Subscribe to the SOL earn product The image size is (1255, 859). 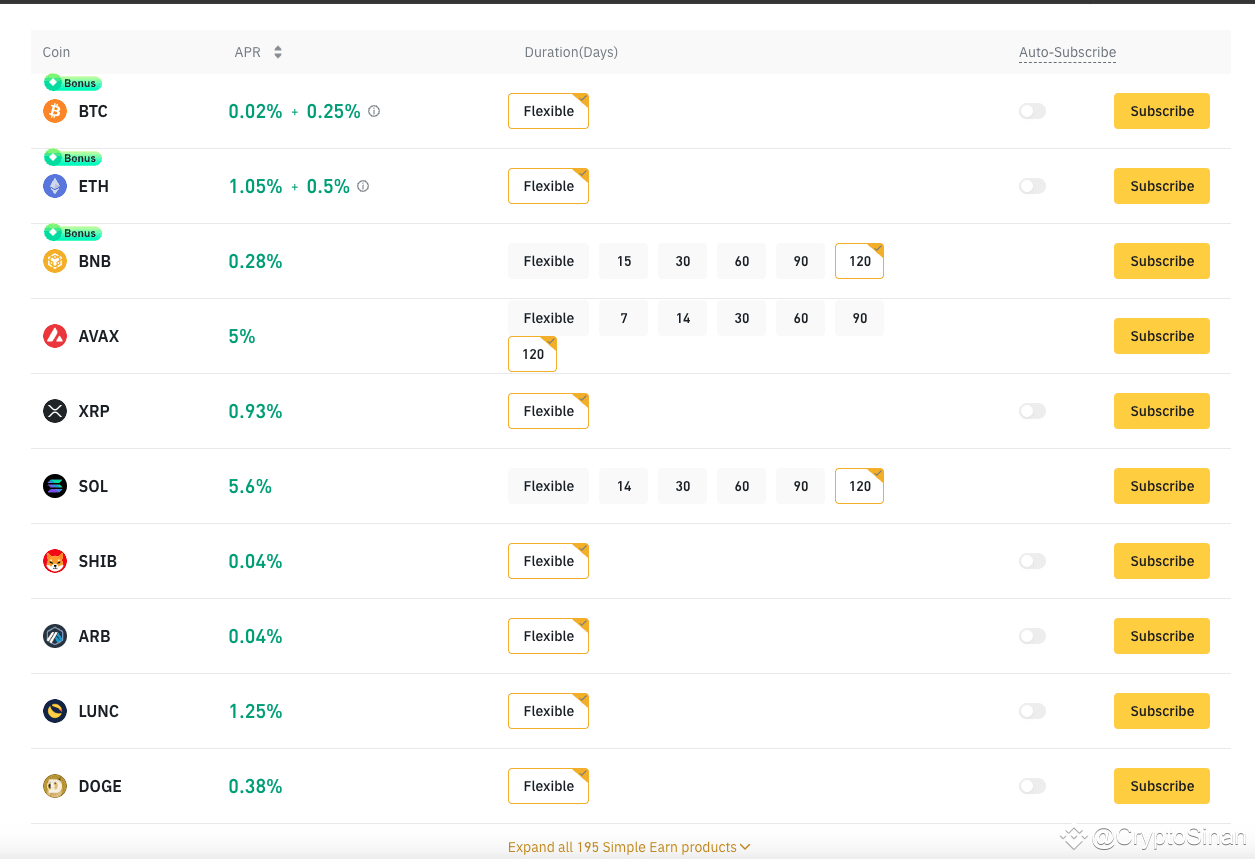1161,486
